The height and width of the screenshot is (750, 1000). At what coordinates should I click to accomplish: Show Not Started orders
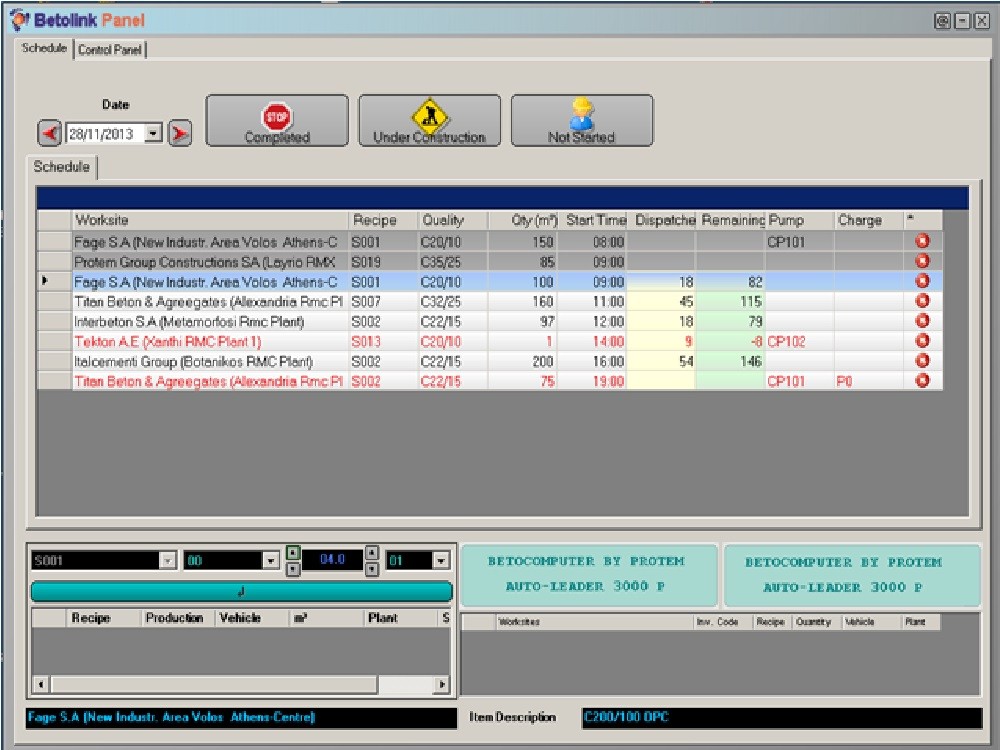click(582, 121)
